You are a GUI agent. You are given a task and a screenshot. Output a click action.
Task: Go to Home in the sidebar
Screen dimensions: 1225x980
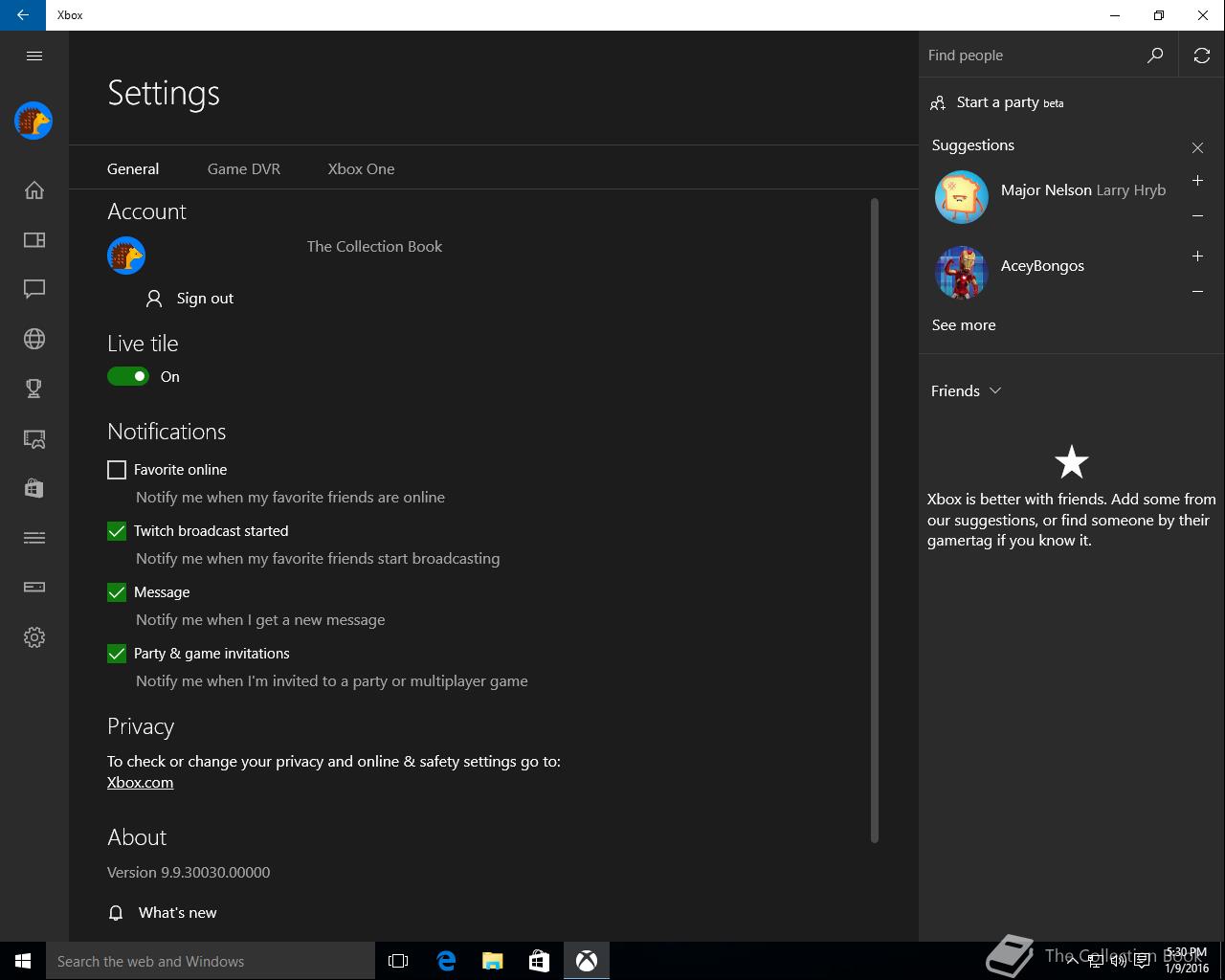[34, 189]
